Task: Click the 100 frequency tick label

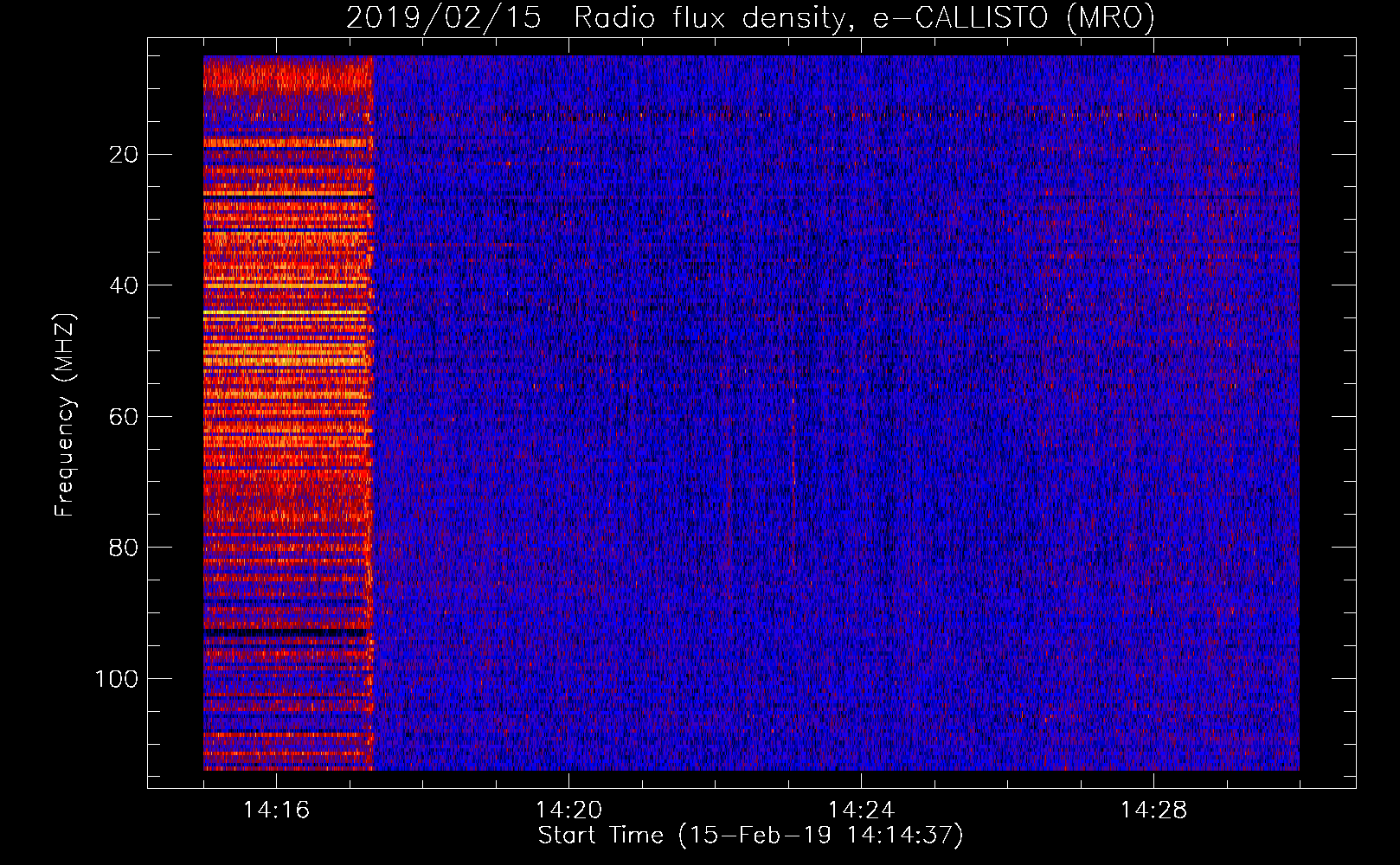Action: click(117, 679)
